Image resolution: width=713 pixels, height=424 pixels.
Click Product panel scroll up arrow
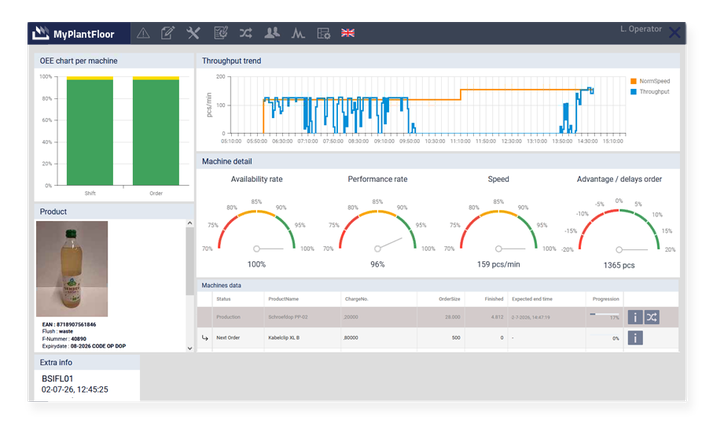click(x=190, y=223)
